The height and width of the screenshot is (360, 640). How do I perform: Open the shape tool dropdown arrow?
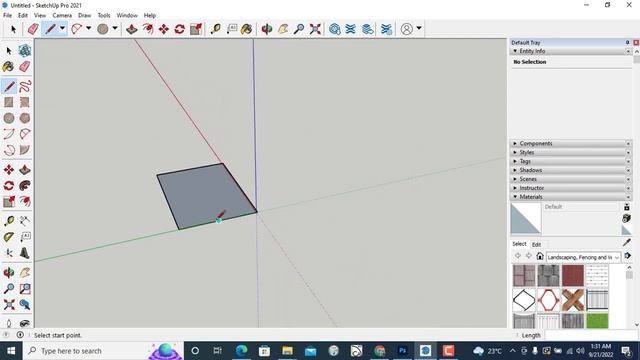click(115, 29)
